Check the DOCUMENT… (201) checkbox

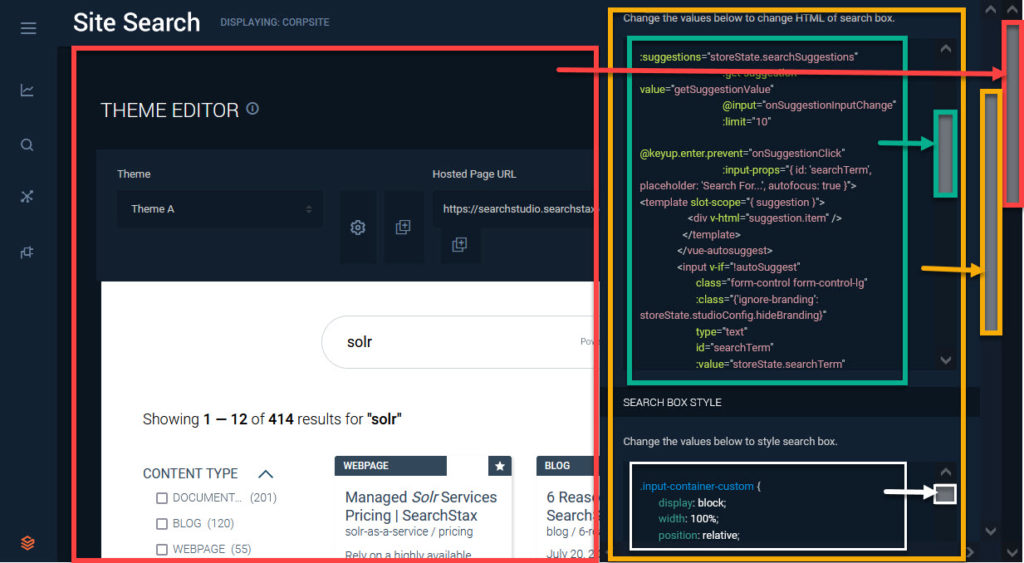point(161,498)
